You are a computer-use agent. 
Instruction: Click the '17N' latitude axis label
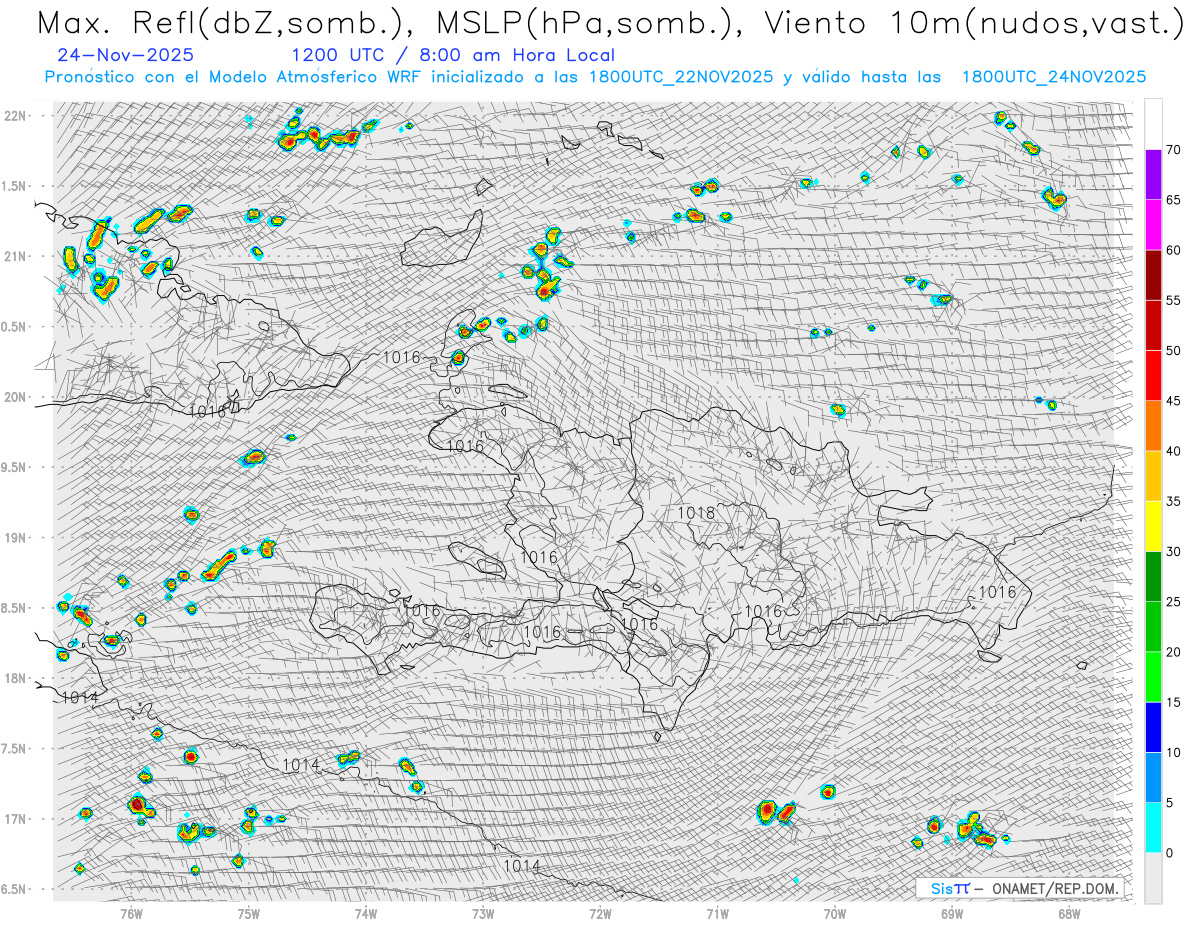tap(16, 819)
